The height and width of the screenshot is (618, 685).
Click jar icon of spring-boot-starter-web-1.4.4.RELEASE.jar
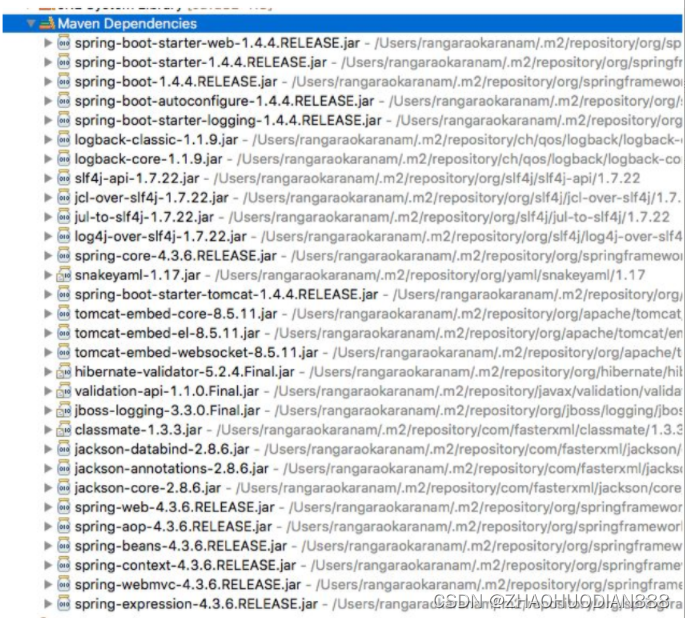(64, 43)
